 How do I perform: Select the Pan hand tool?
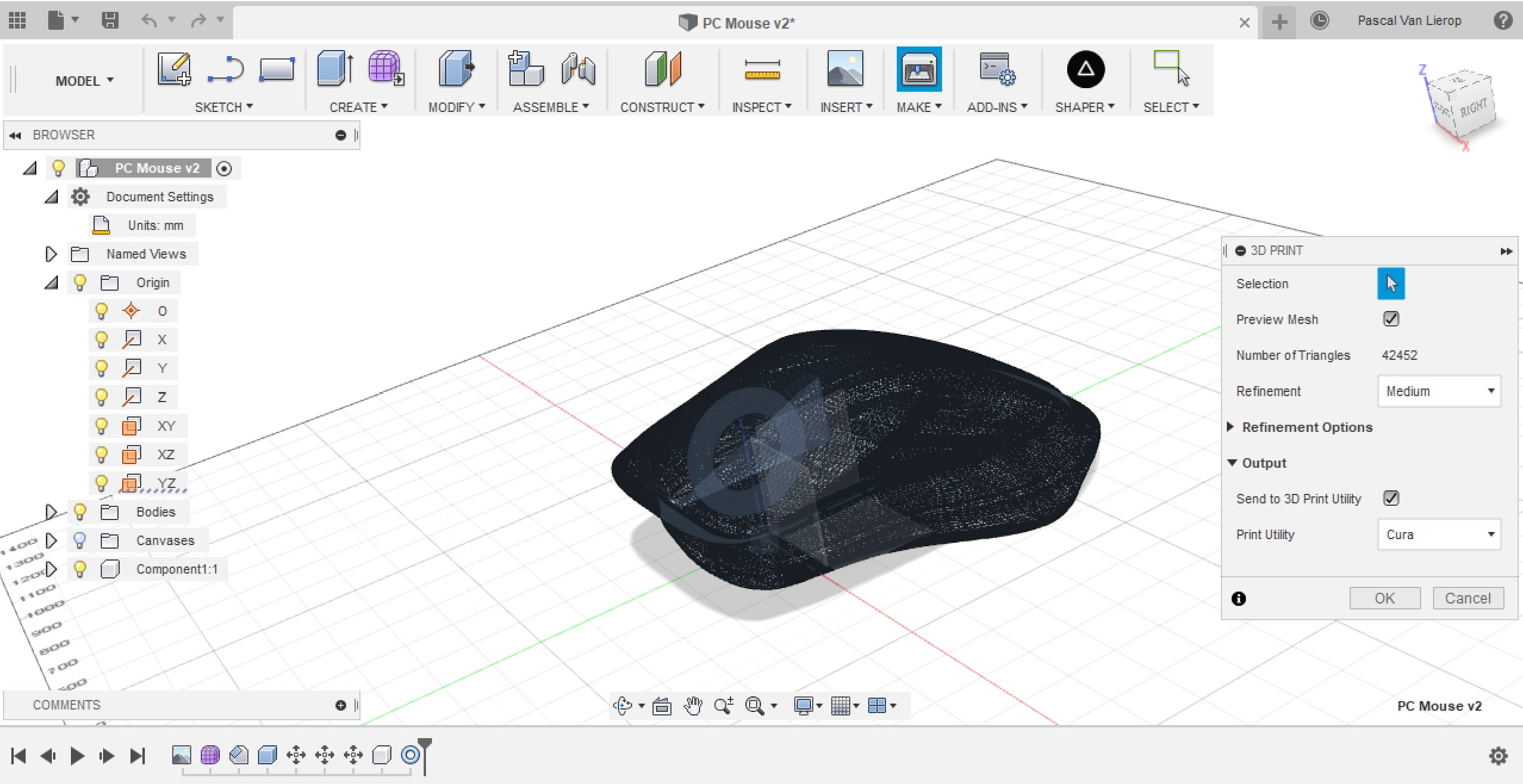click(692, 706)
